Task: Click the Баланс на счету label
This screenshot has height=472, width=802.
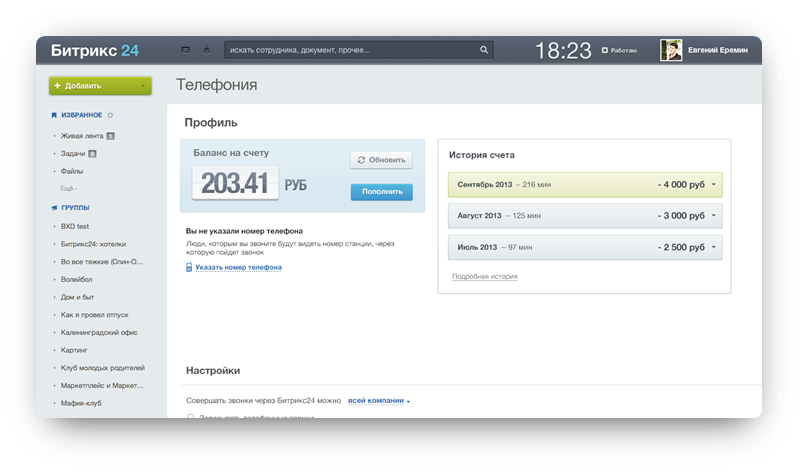Action: (x=231, y=153)
